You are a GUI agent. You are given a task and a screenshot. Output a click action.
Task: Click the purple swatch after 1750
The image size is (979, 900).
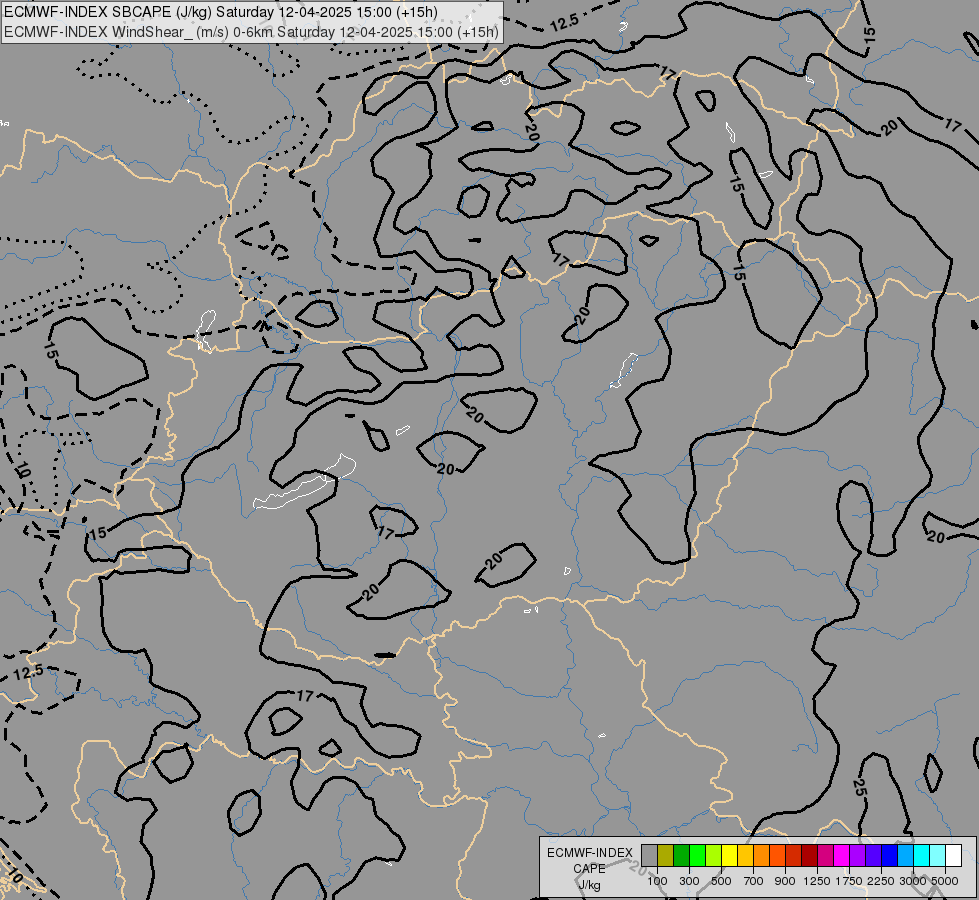pyautogui.click(x=857, y=856)
